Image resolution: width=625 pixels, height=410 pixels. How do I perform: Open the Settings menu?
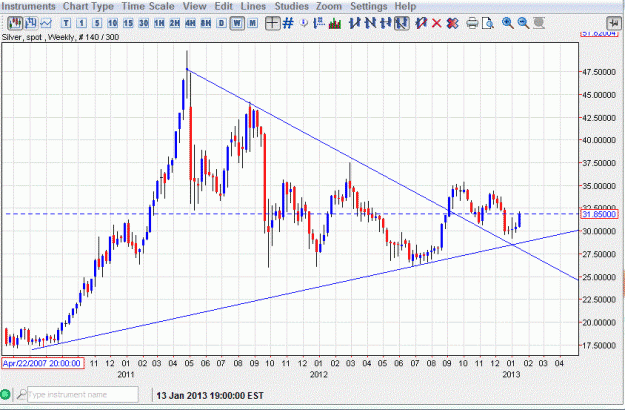pos(368,6)
